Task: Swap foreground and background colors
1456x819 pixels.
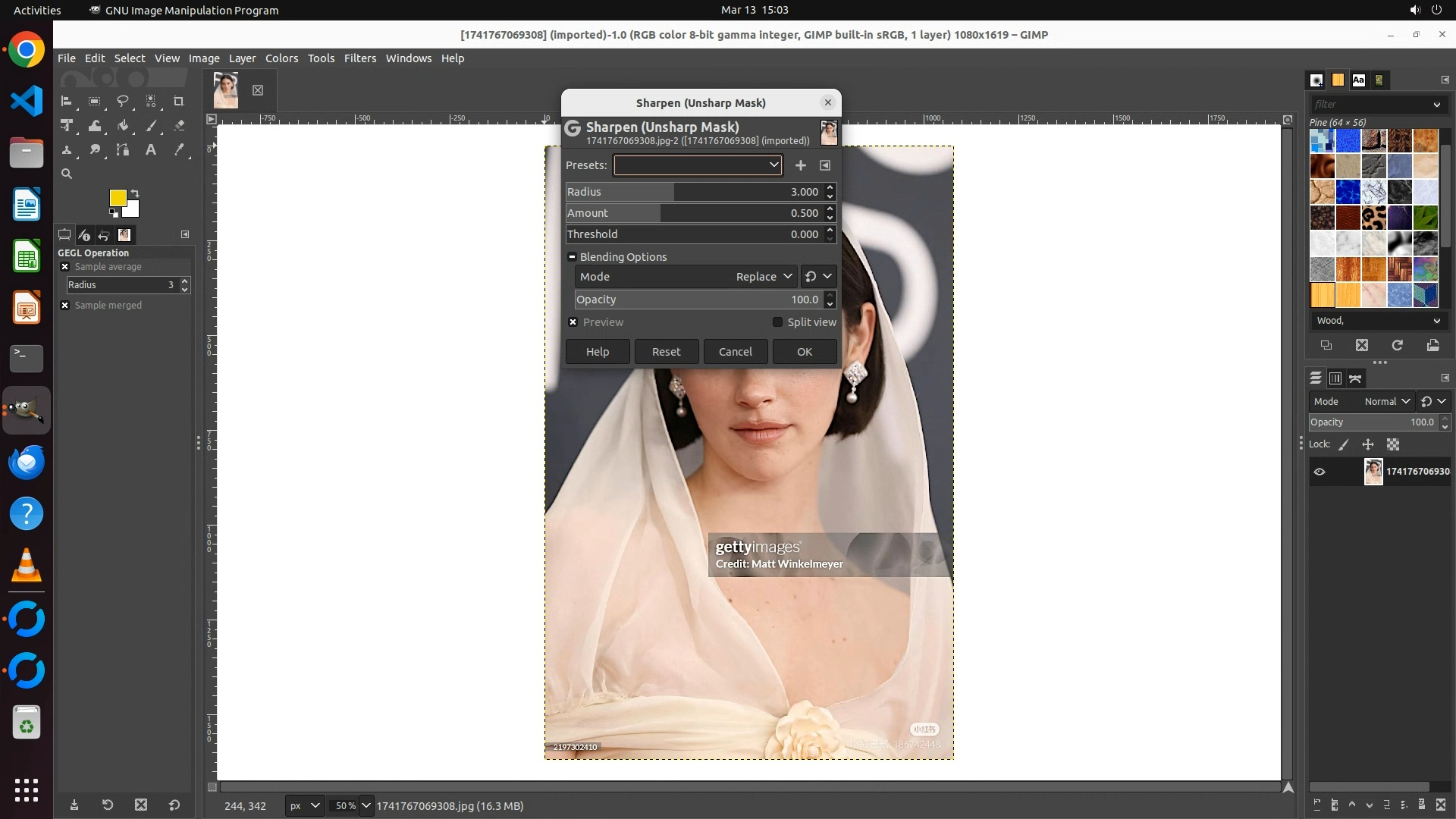Action: pyautogui.click(x=136, y=193)
